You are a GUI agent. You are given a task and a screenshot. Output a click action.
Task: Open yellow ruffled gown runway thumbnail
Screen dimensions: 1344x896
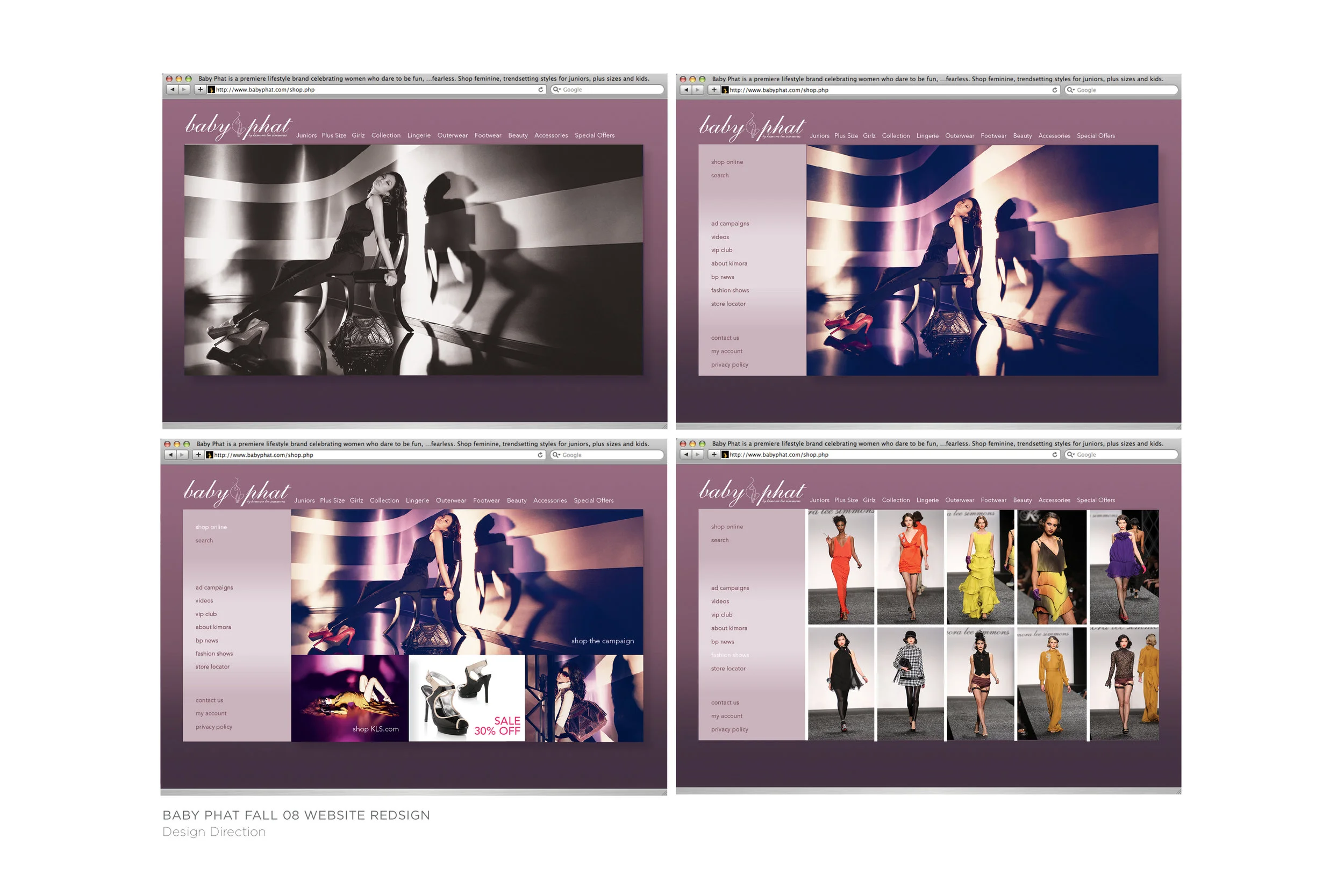980,568
